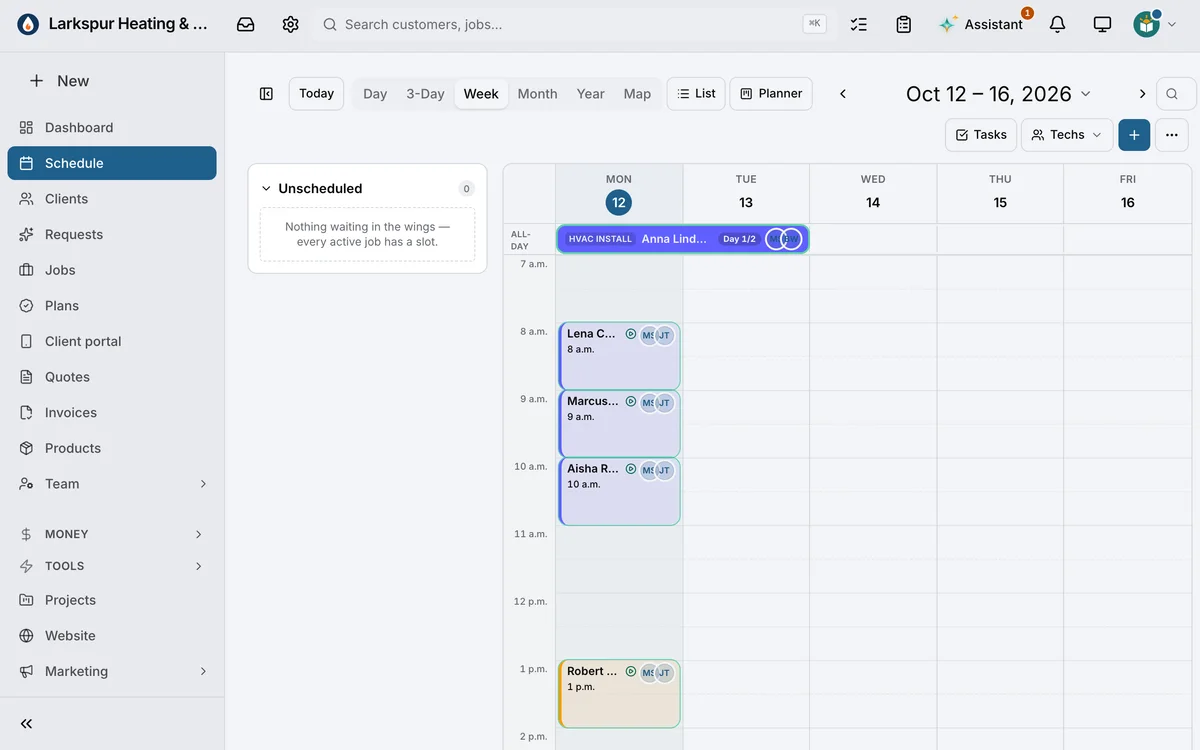Switch to Day view

point(375,94)
